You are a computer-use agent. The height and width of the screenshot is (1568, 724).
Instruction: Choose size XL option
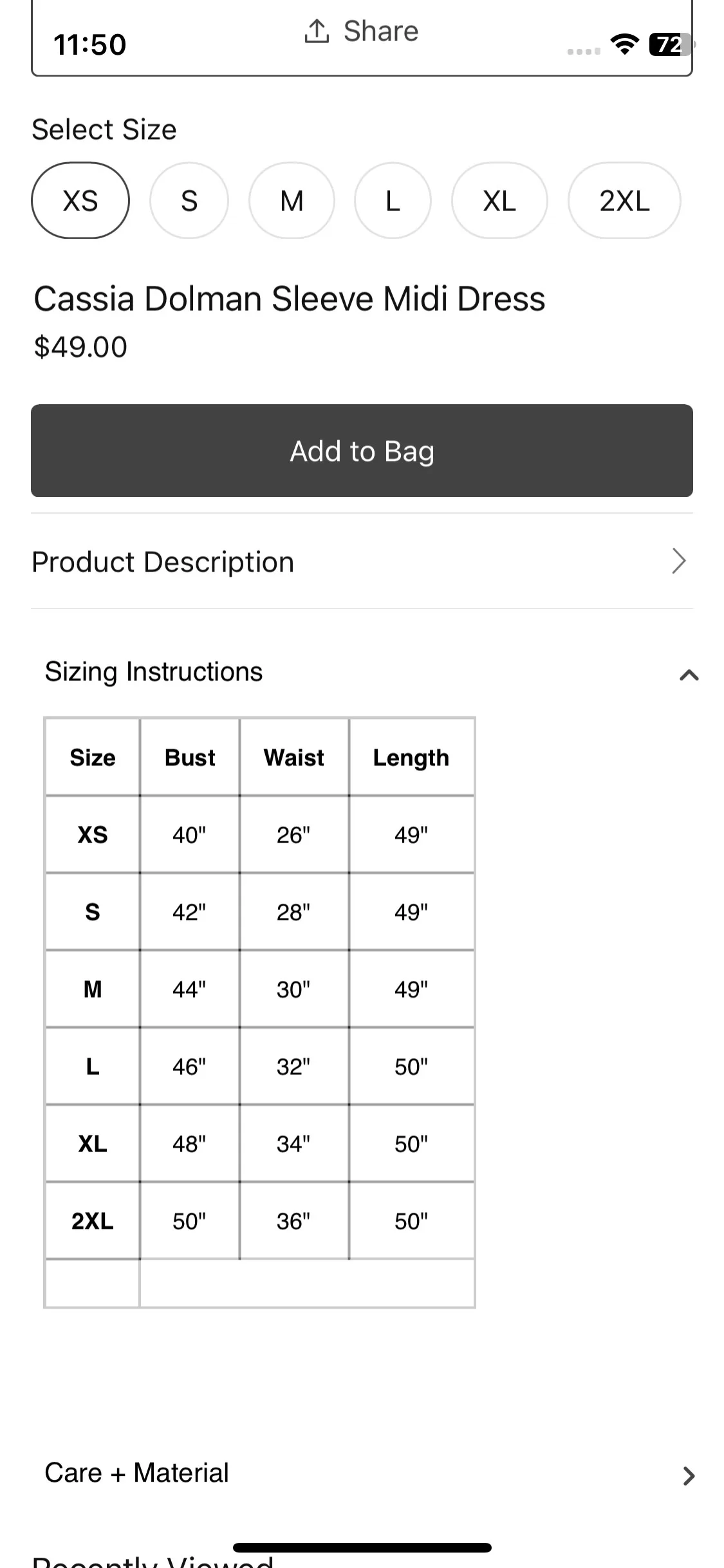coord(499,200)
